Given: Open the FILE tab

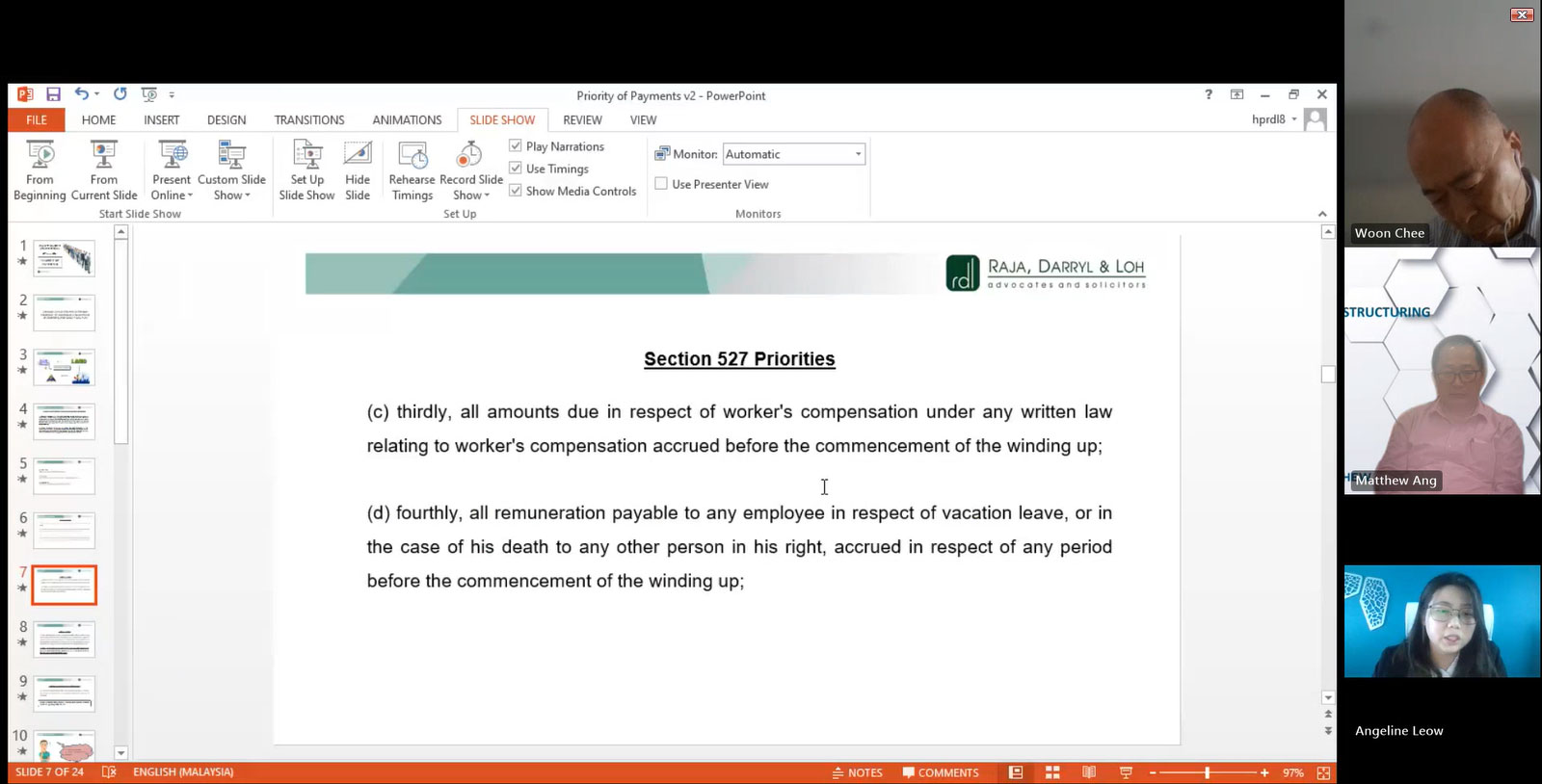Looking at the screenshot, I should tap(37, 119).
